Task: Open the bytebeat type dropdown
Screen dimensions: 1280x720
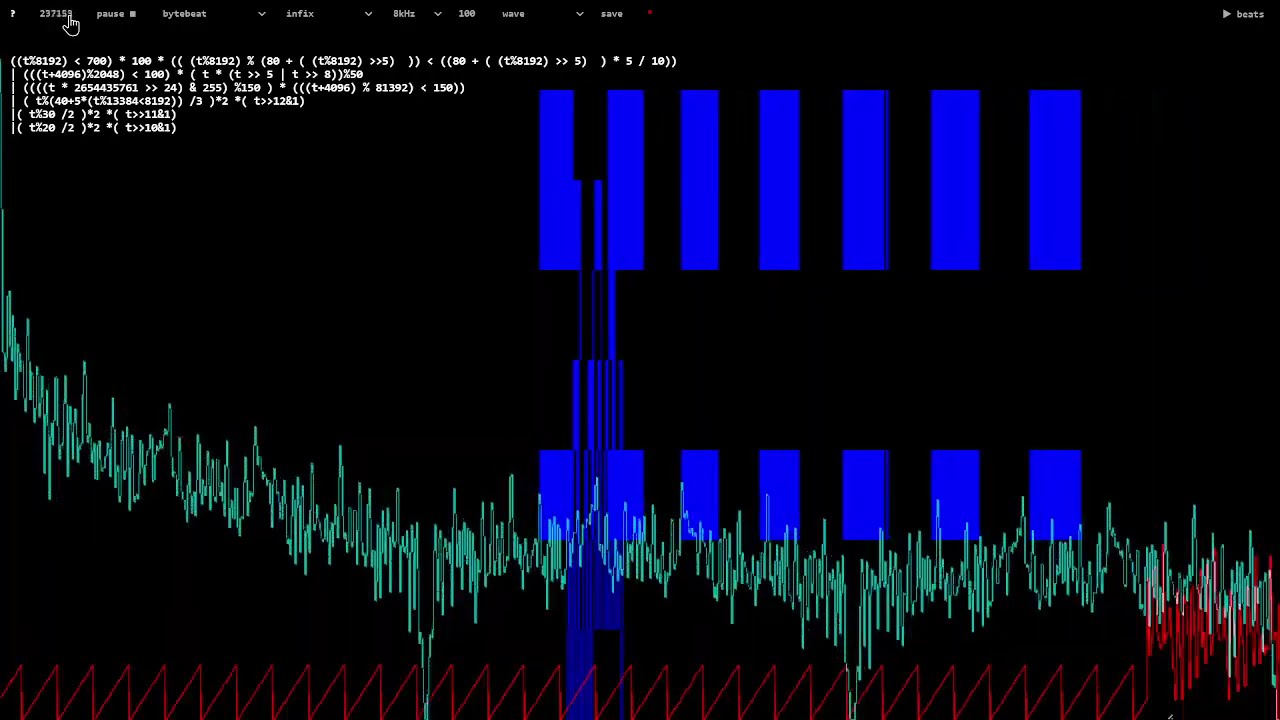Action: 213,14
